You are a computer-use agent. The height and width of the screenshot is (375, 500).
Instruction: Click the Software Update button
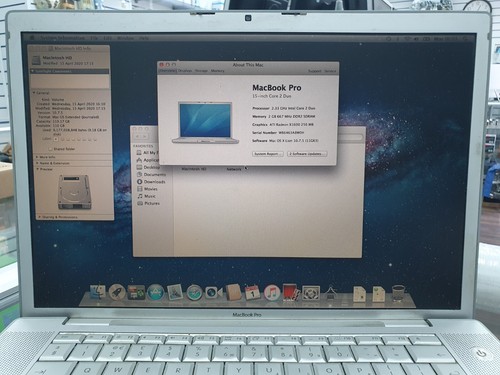(307, 154)
